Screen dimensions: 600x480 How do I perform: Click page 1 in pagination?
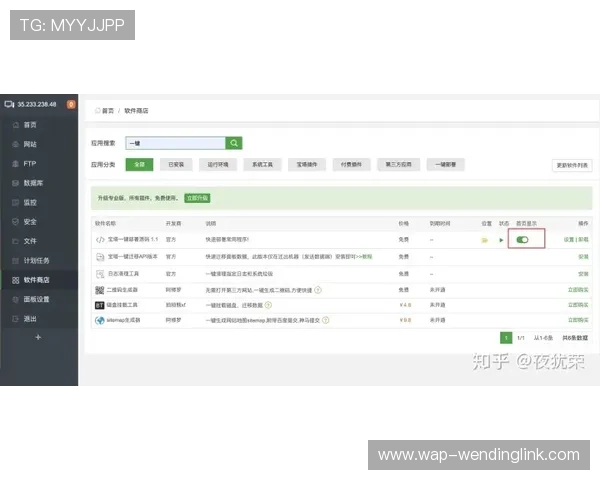(506, 338)
